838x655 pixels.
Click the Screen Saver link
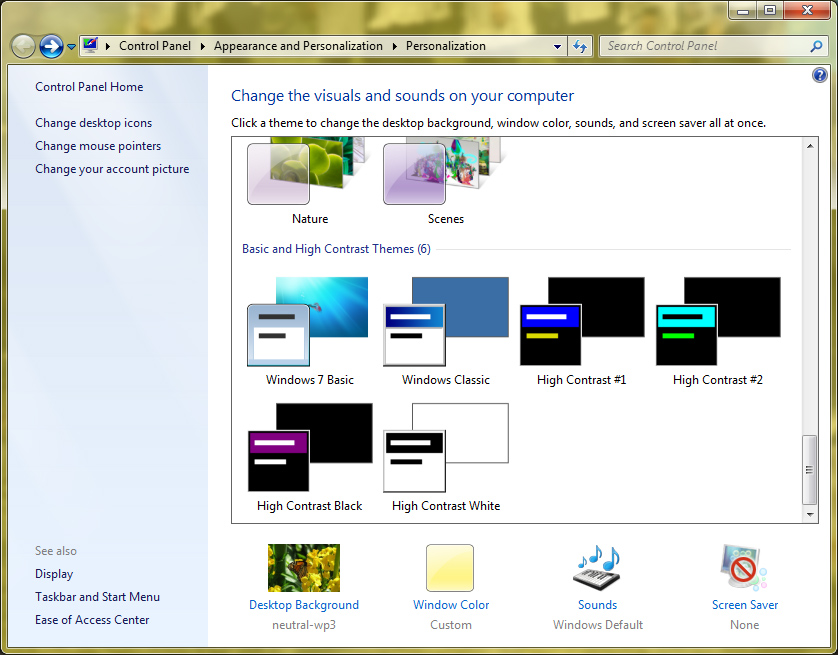coord(745,605)
